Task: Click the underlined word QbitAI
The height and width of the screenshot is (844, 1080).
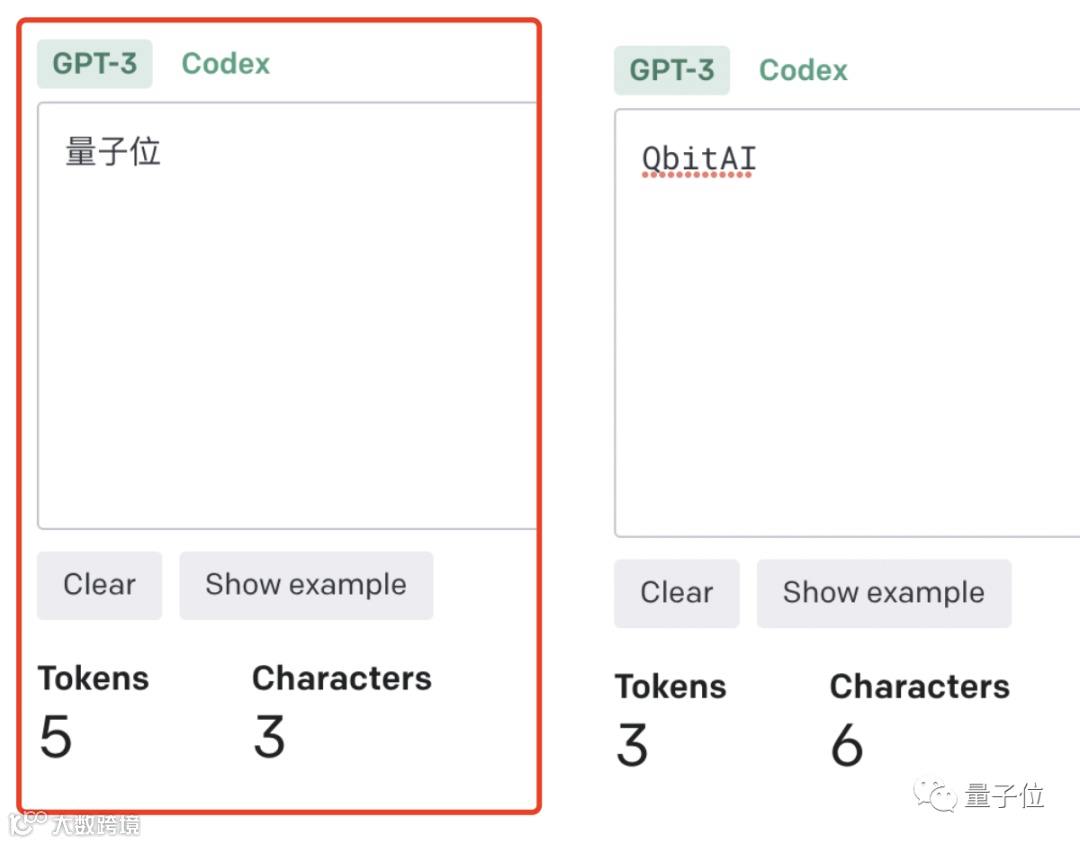Action: pyautogui.click(x=698, y=159)
